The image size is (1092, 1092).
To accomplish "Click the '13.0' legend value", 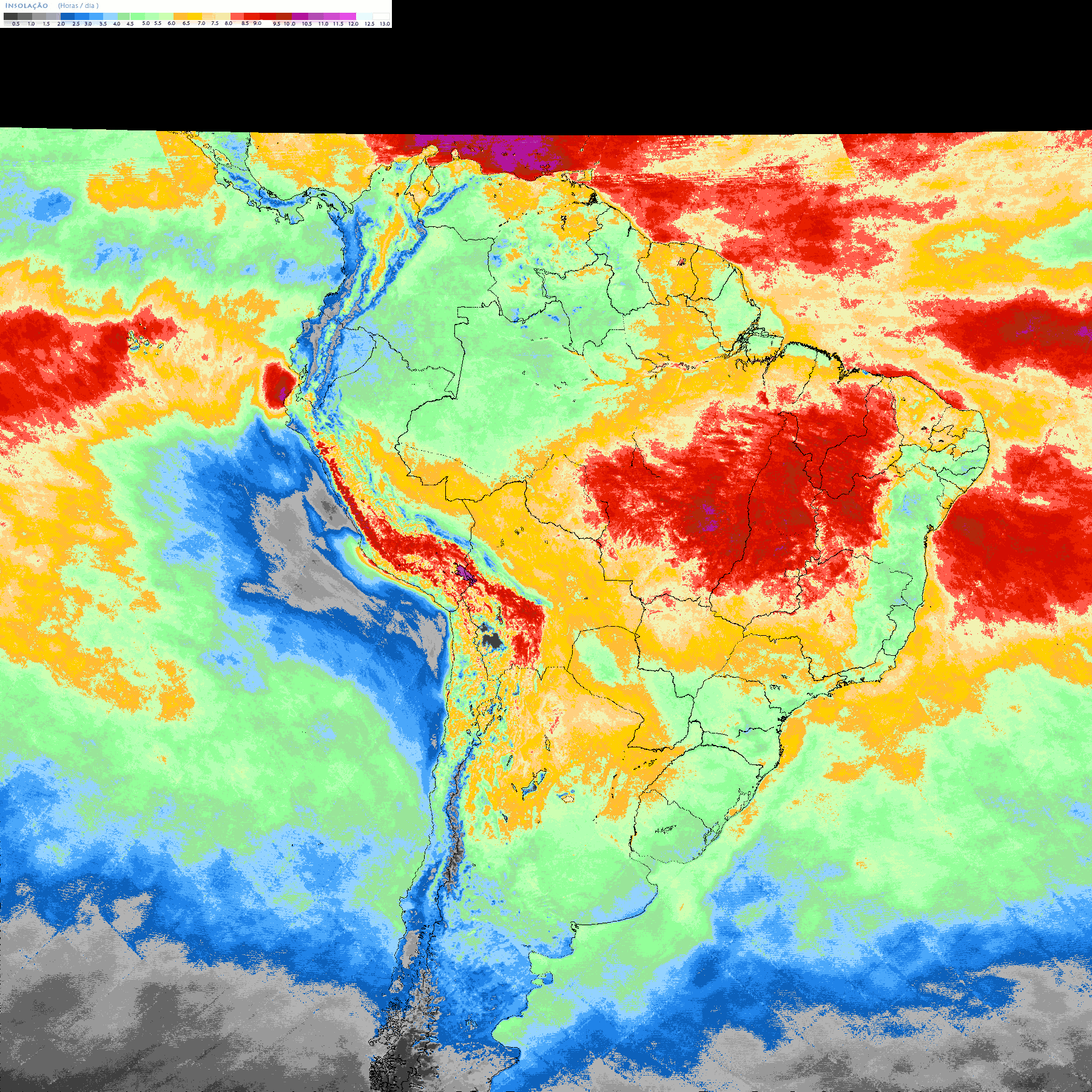I will 385,24.
